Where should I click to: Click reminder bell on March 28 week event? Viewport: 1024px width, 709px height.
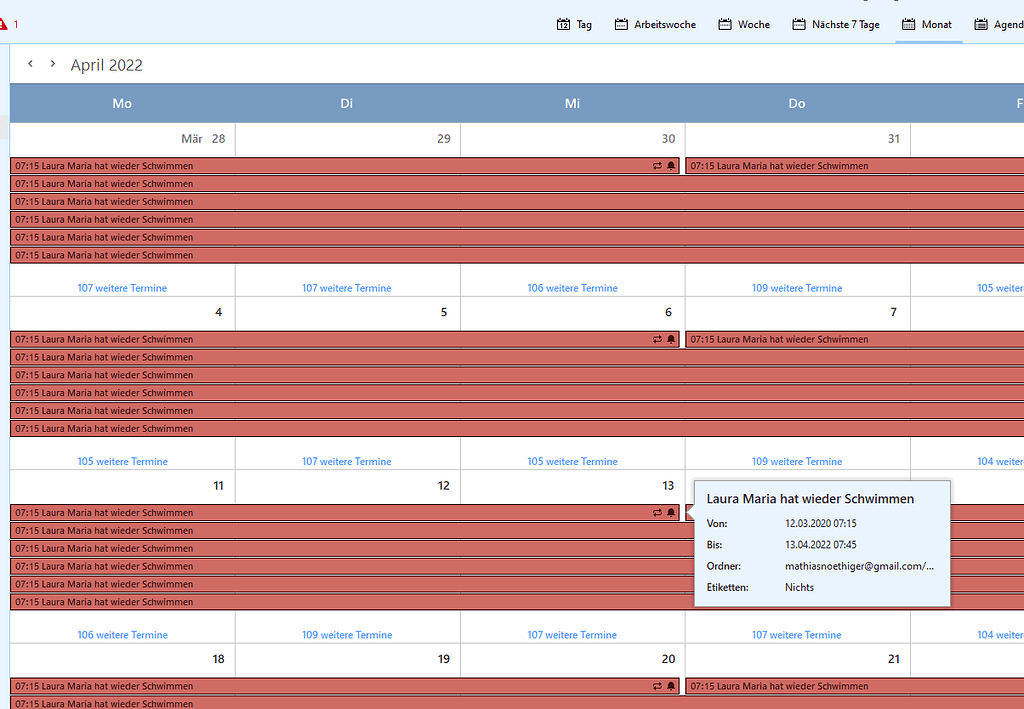click(x=671, y=166)
